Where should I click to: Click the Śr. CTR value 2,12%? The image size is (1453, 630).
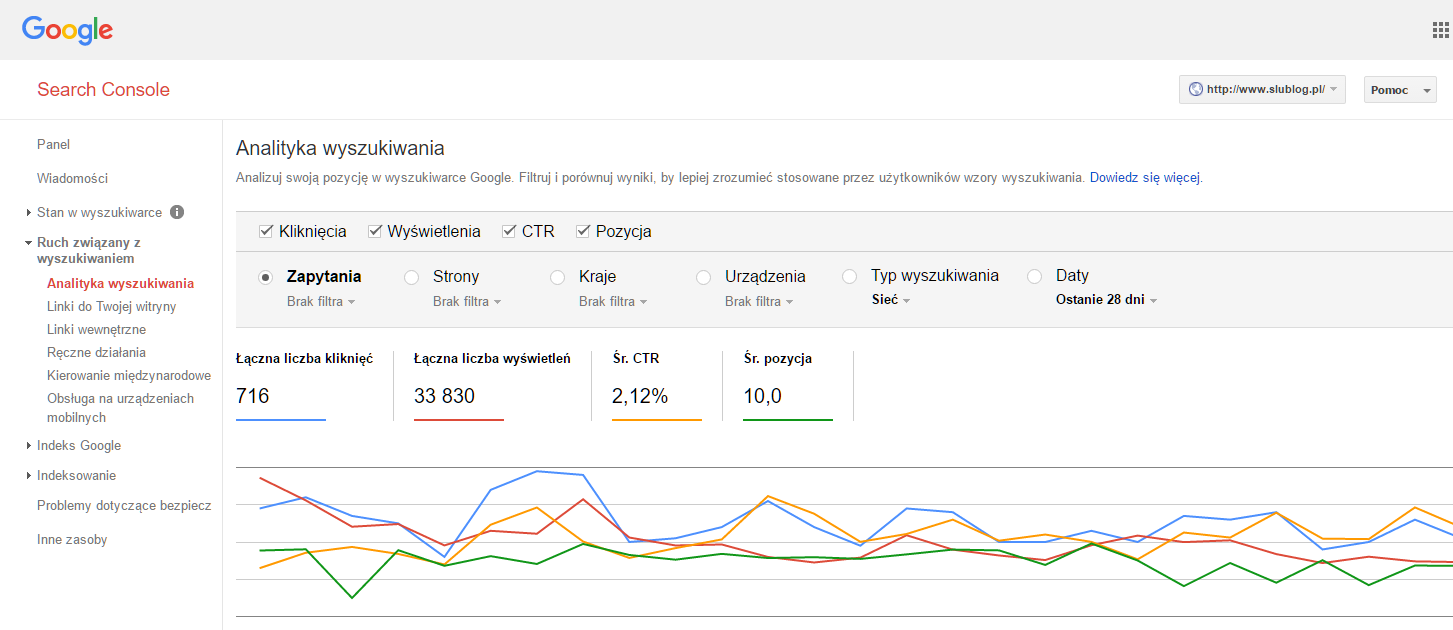[x=639, y=396]
